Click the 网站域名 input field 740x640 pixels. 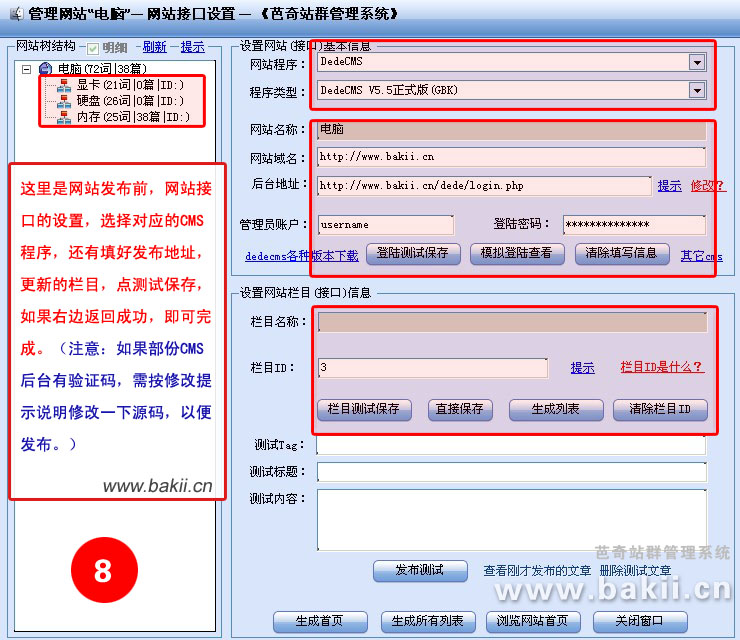click(512, 157)
